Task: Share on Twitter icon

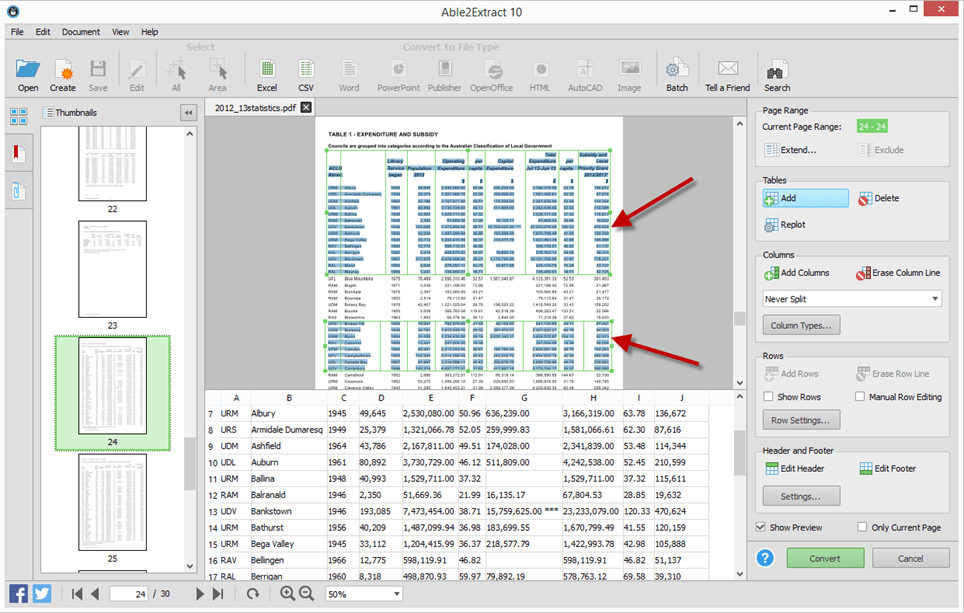Action: [42, 594]
